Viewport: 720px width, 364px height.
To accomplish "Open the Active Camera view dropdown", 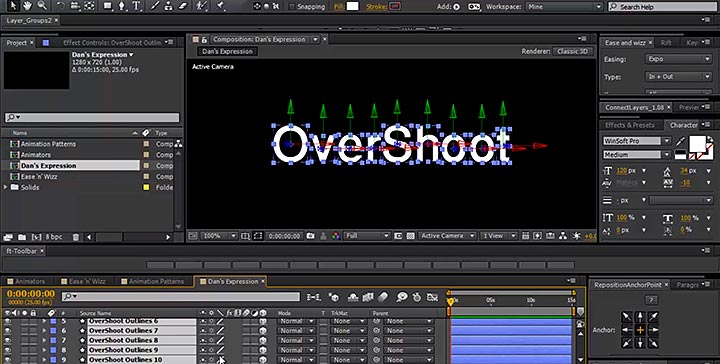I will (x=447, y=236).
